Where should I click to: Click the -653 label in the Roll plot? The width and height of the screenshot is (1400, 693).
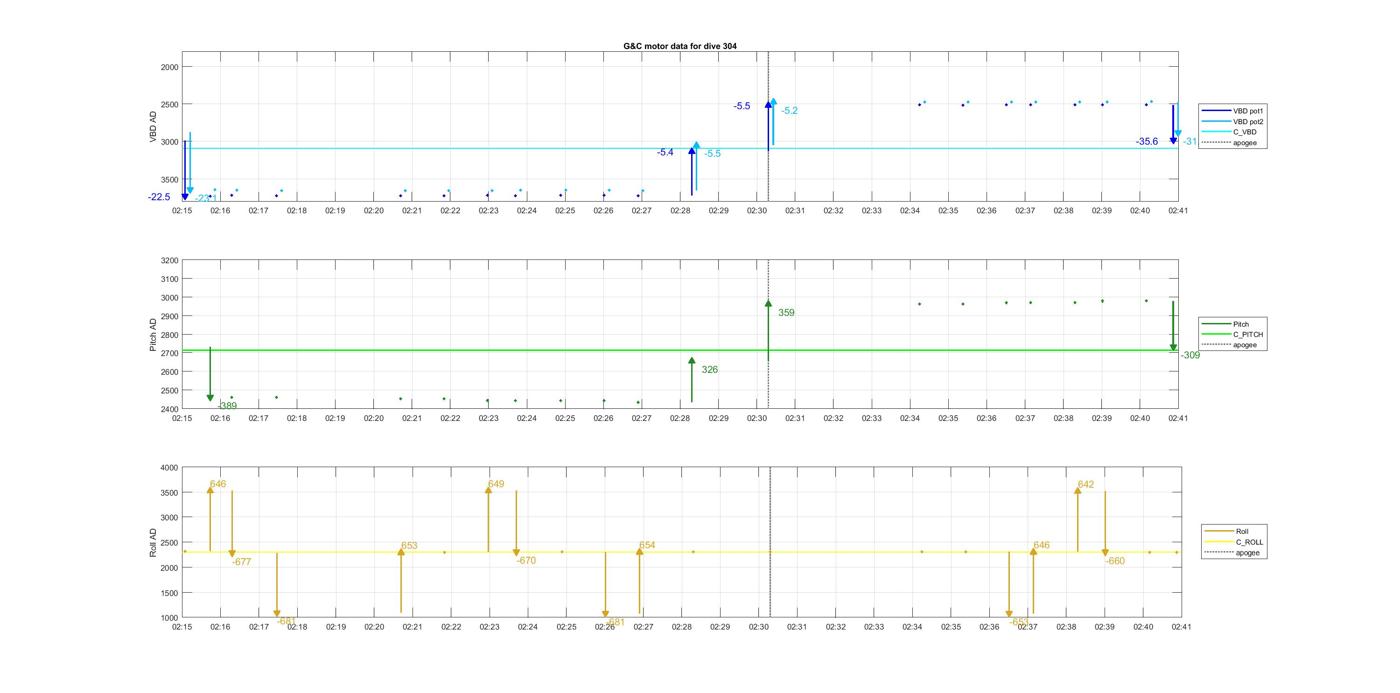[1019, 621]
